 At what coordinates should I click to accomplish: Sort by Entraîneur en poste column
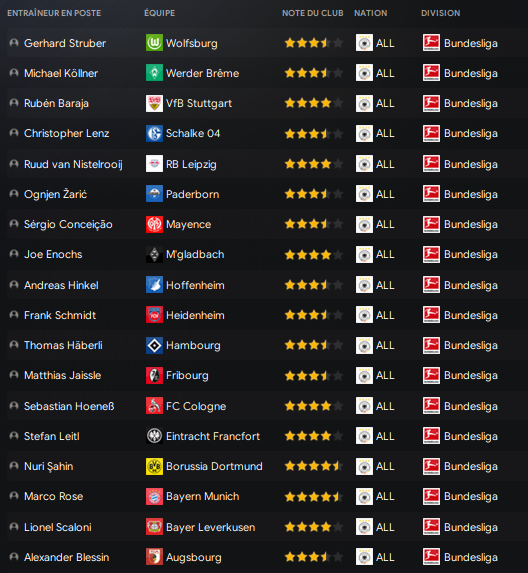pyautogui.click(x=54, y=13)
